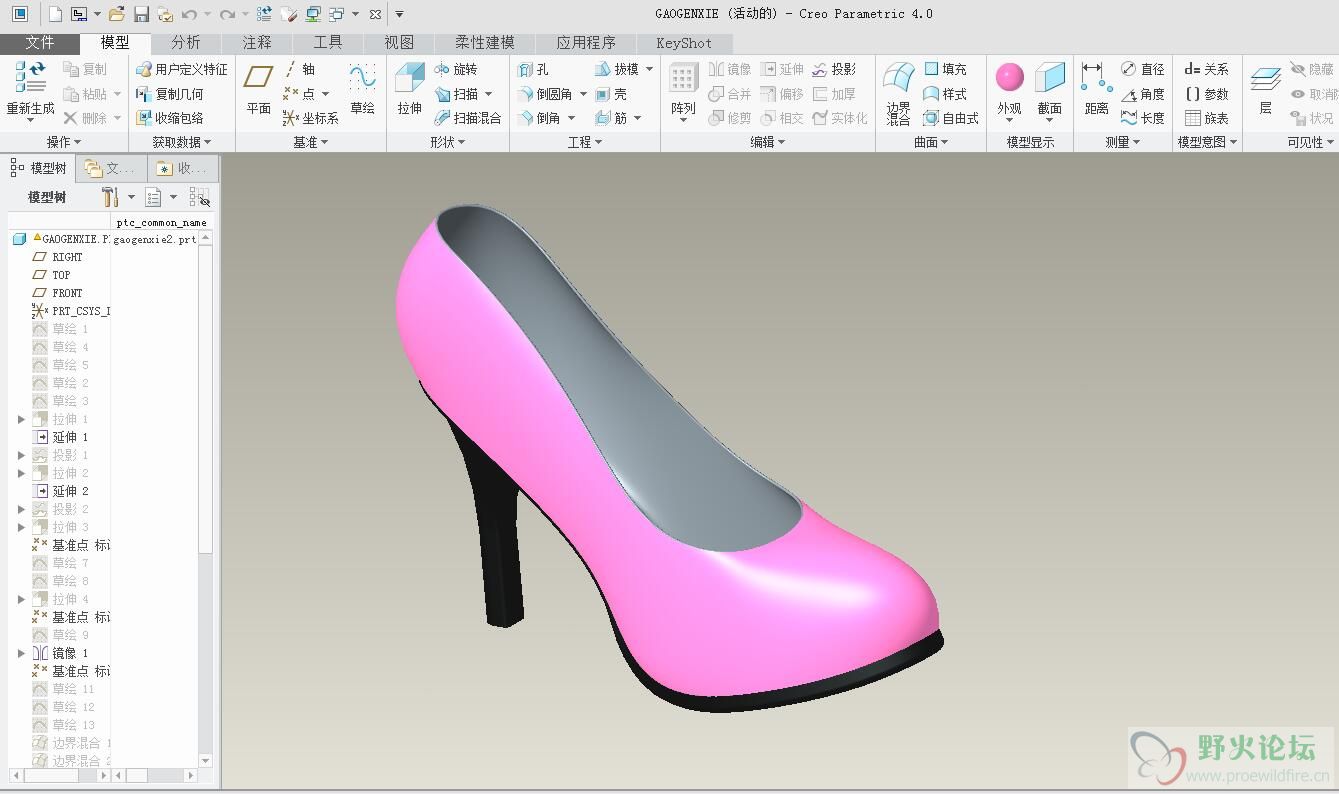This screenshot has width=1339, height=794.
Task: Switch to the 柔性建模 ribbon tab
Action: click(485, 43)
